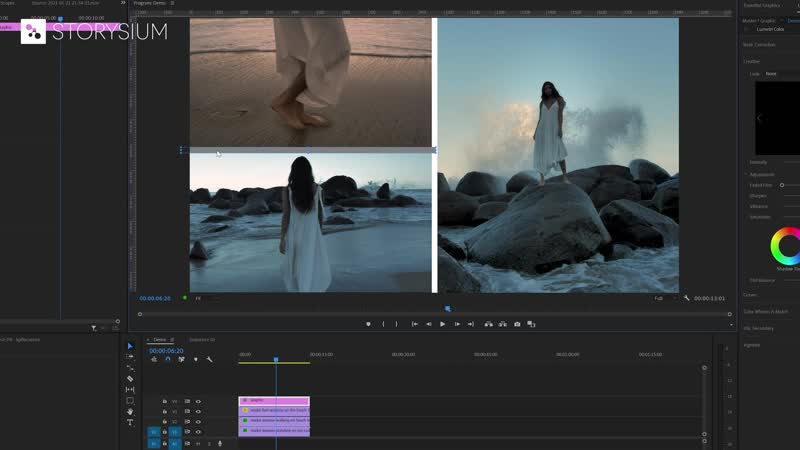Toggle V1 track target button
Viewport: 800px width, 450px height.
coord(174,432)
